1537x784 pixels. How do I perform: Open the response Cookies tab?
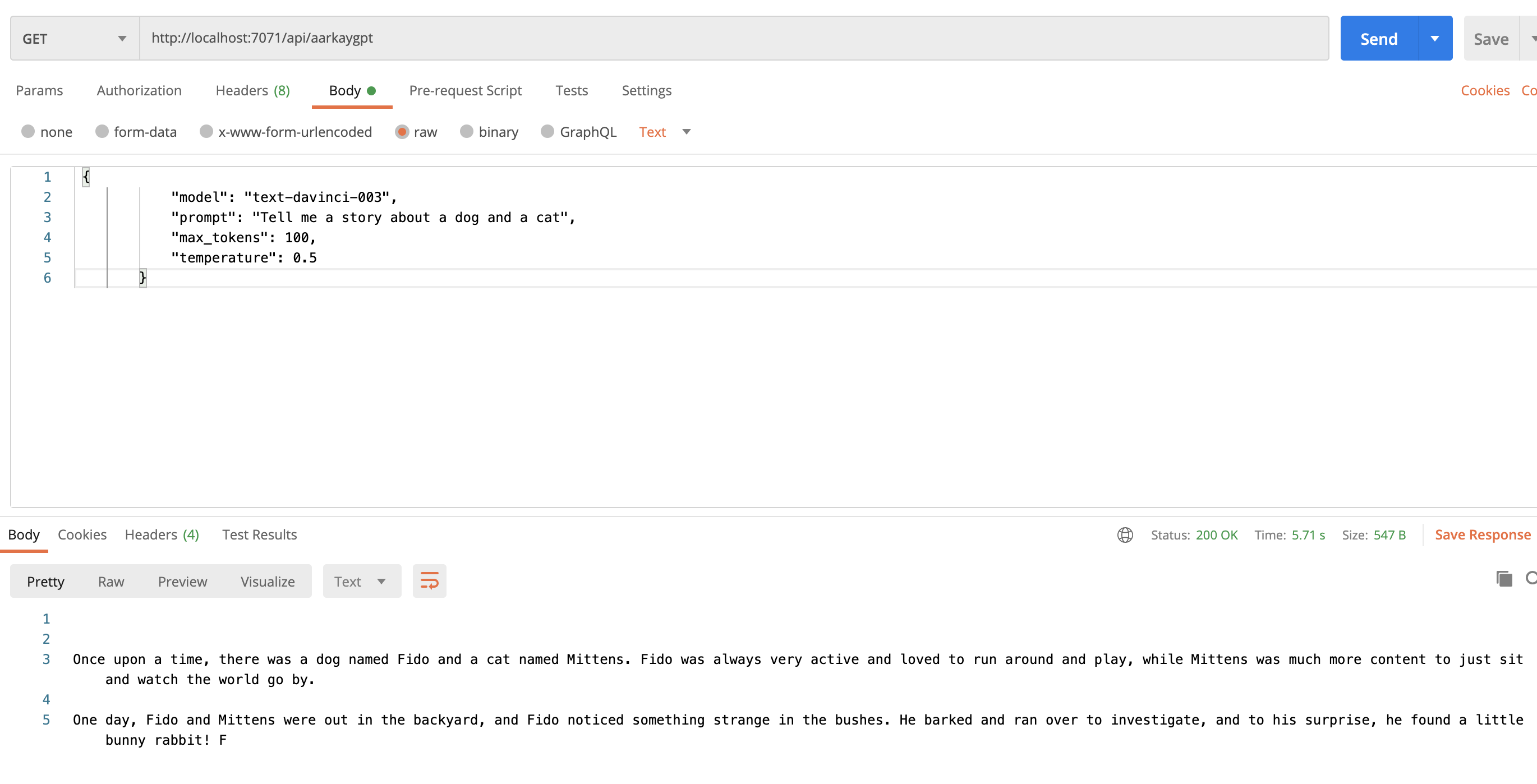[82, 534]
